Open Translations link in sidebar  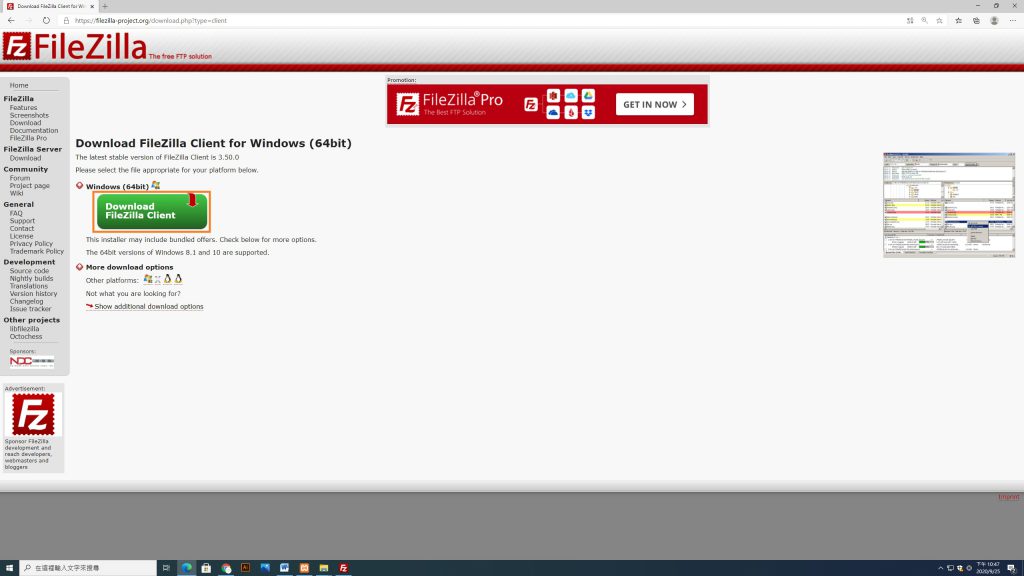pyautogui.click(x=29, y=286)
